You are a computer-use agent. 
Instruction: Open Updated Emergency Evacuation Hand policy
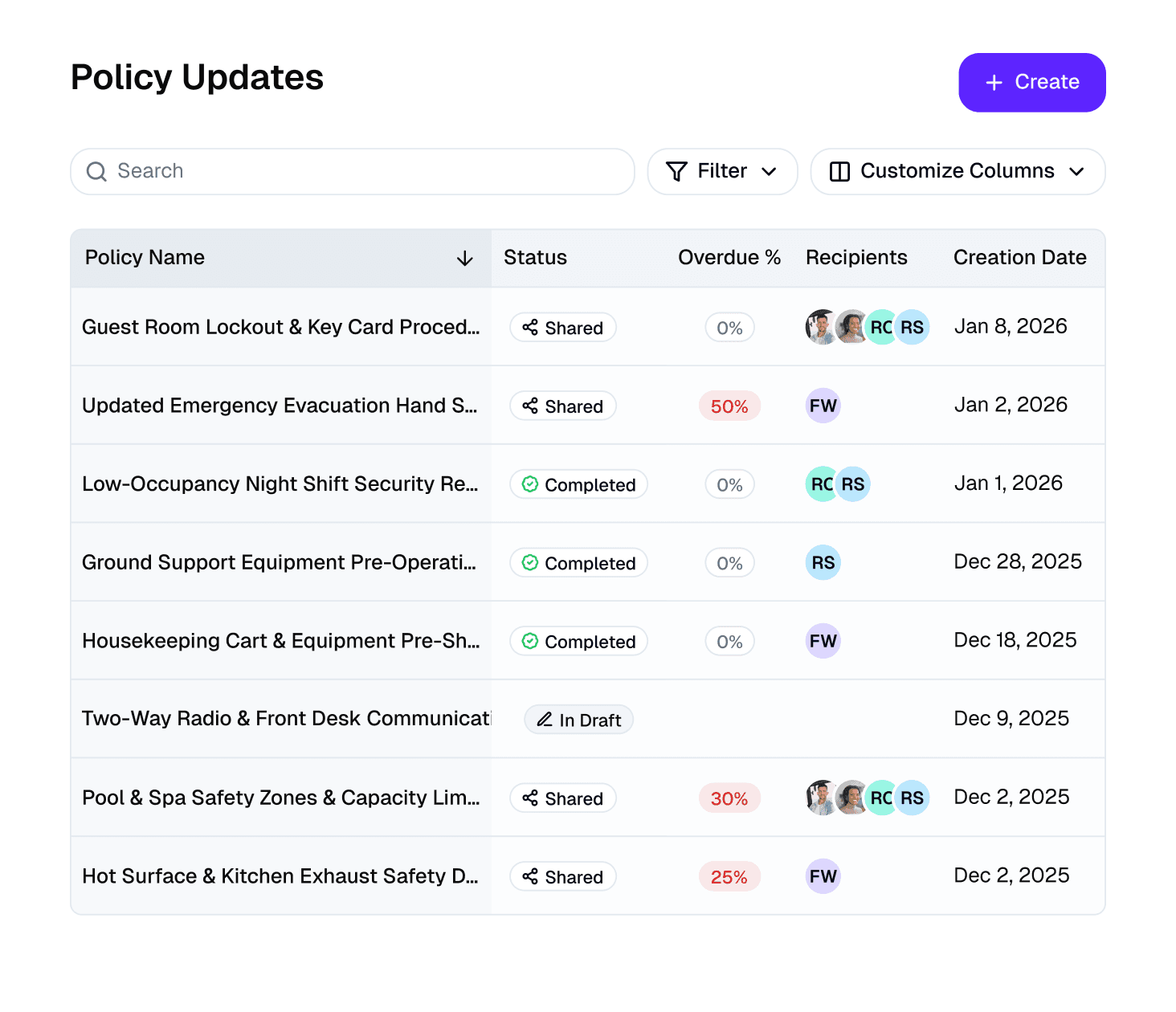point(280,406)
